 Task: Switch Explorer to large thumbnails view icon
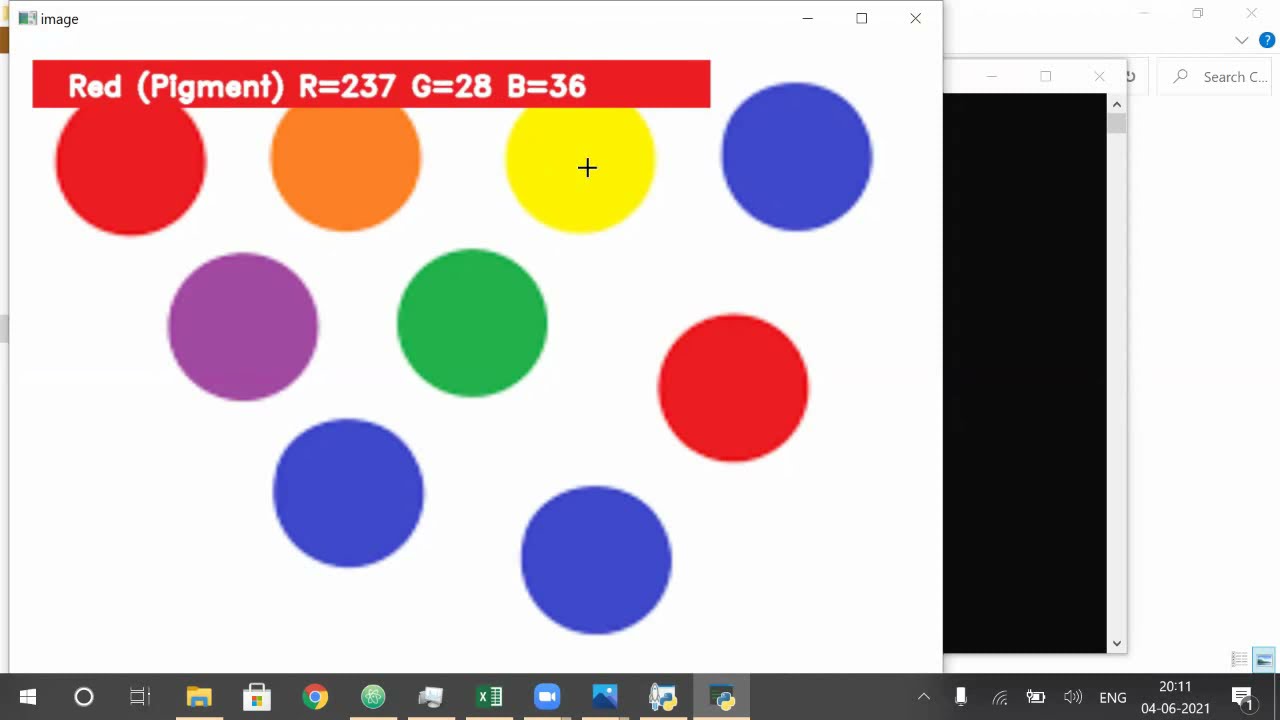(x=1264, y=660)
